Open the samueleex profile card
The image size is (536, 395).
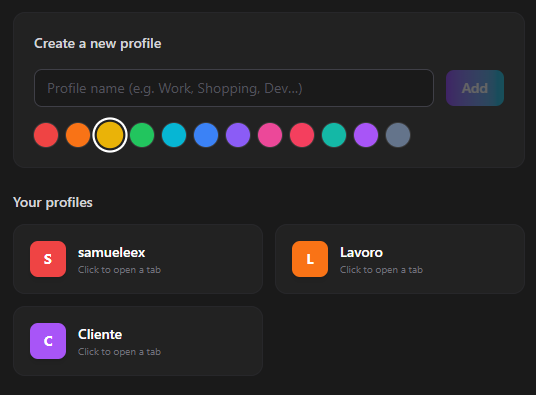(138, 259)
